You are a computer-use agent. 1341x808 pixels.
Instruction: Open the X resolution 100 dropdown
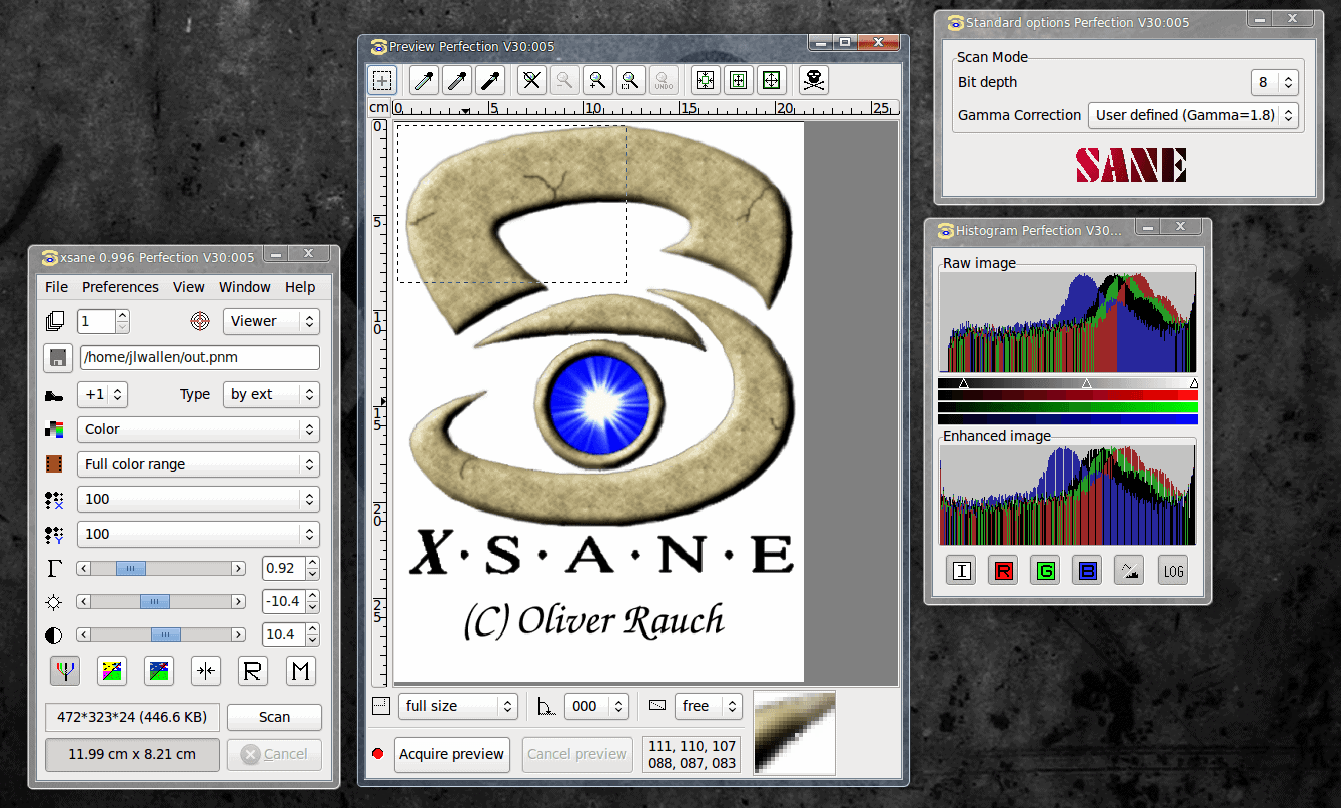click(x=198, y=499)
